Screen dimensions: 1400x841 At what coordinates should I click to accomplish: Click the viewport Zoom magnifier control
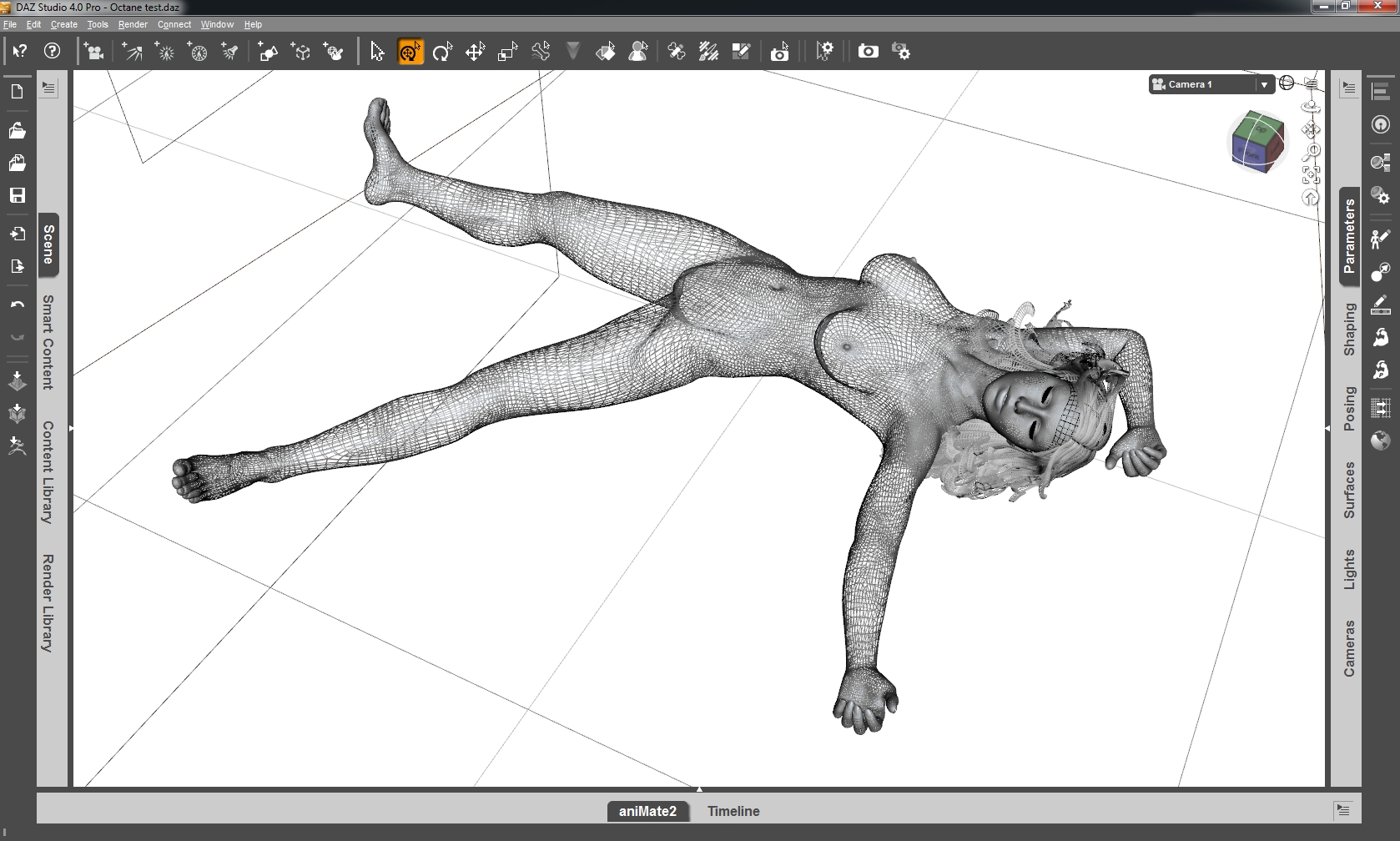(1311, 153)
